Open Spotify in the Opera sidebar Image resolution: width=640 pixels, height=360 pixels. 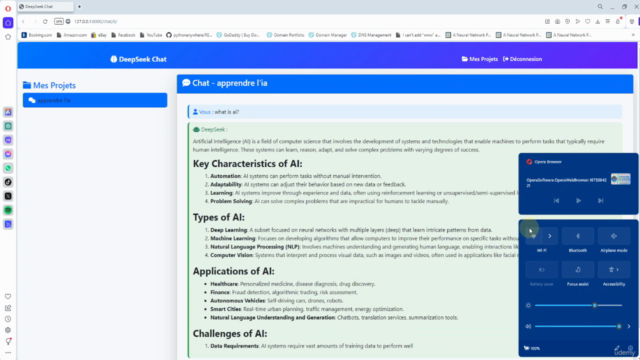(8, 210)
